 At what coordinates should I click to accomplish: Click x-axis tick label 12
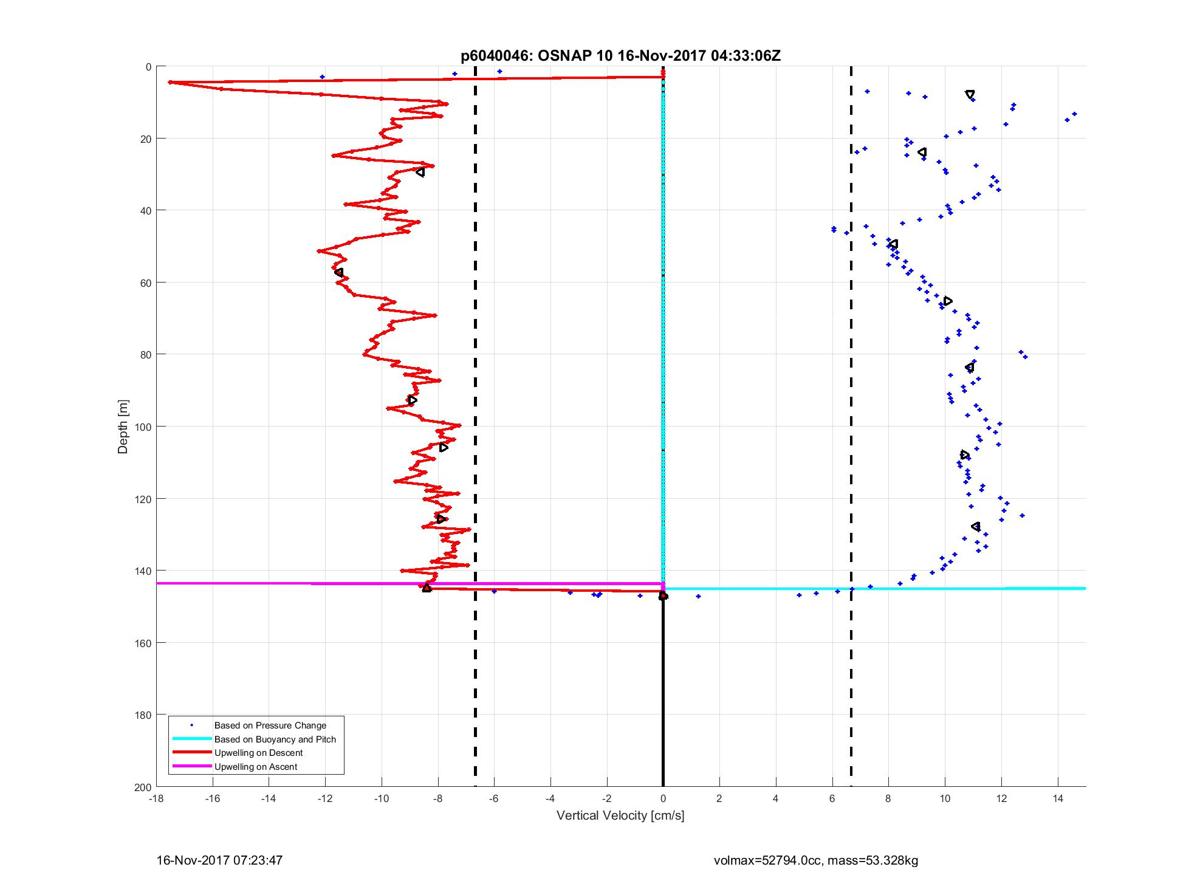pyautogui.click(x=1001, y=799)
